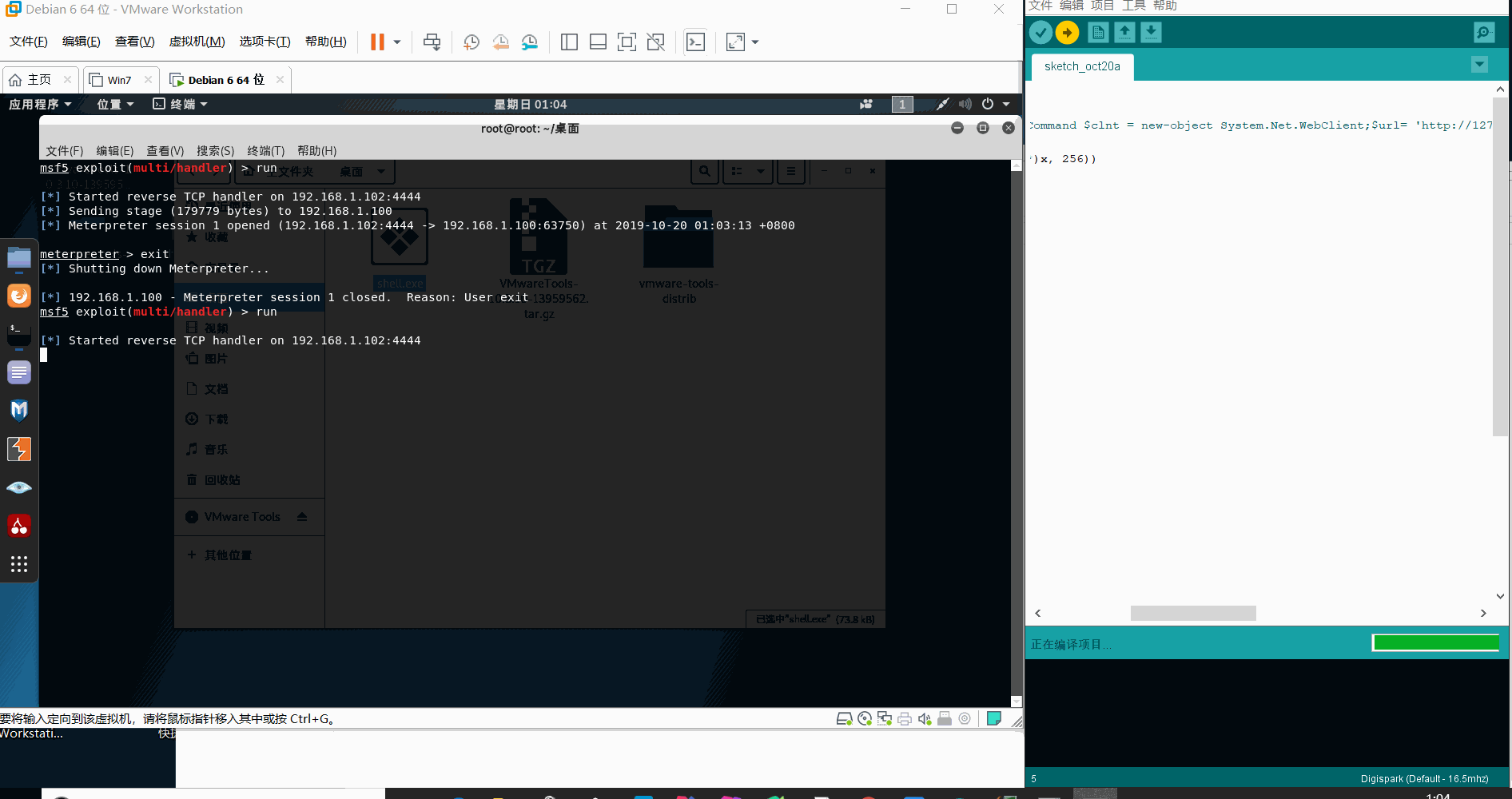This screenshot has width=1512, height=799.
Task: Open the terminal 终端(T) menu
Action: (x=265, y=151)
